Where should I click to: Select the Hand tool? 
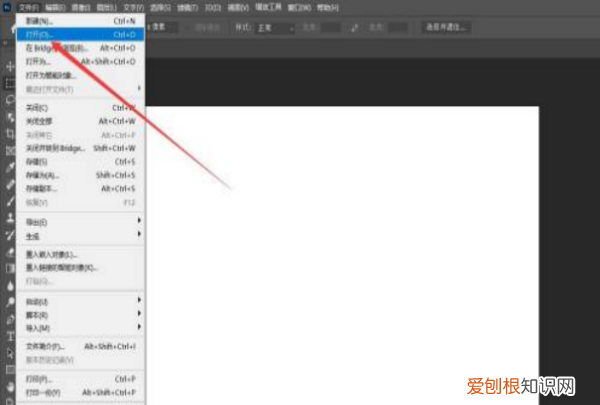tap(10, 387)
